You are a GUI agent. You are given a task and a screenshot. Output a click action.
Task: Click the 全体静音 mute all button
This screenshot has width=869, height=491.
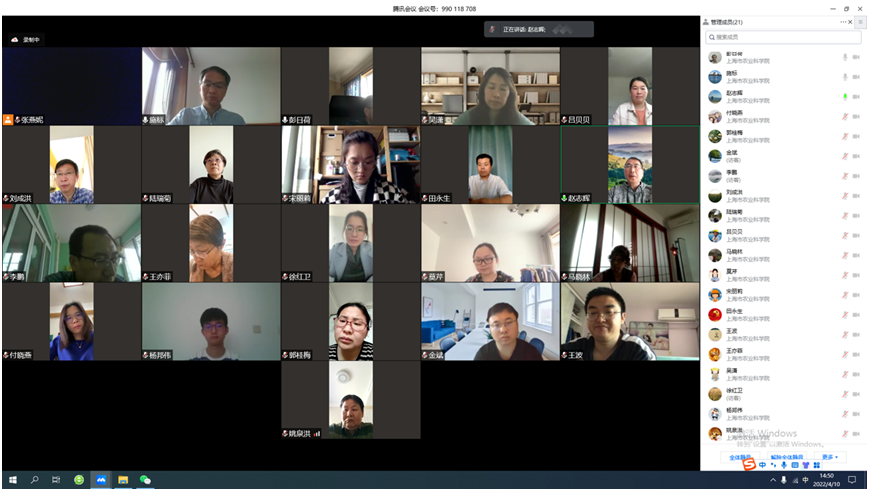(x=740, y=457)
